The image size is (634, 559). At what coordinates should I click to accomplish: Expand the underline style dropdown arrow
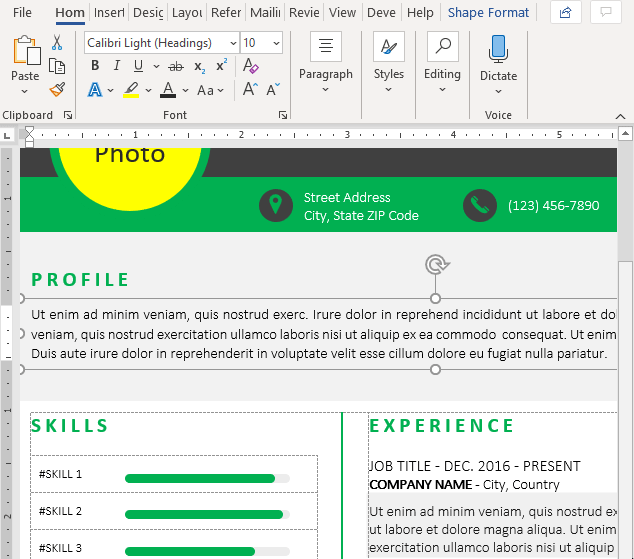tap(156, 66)
